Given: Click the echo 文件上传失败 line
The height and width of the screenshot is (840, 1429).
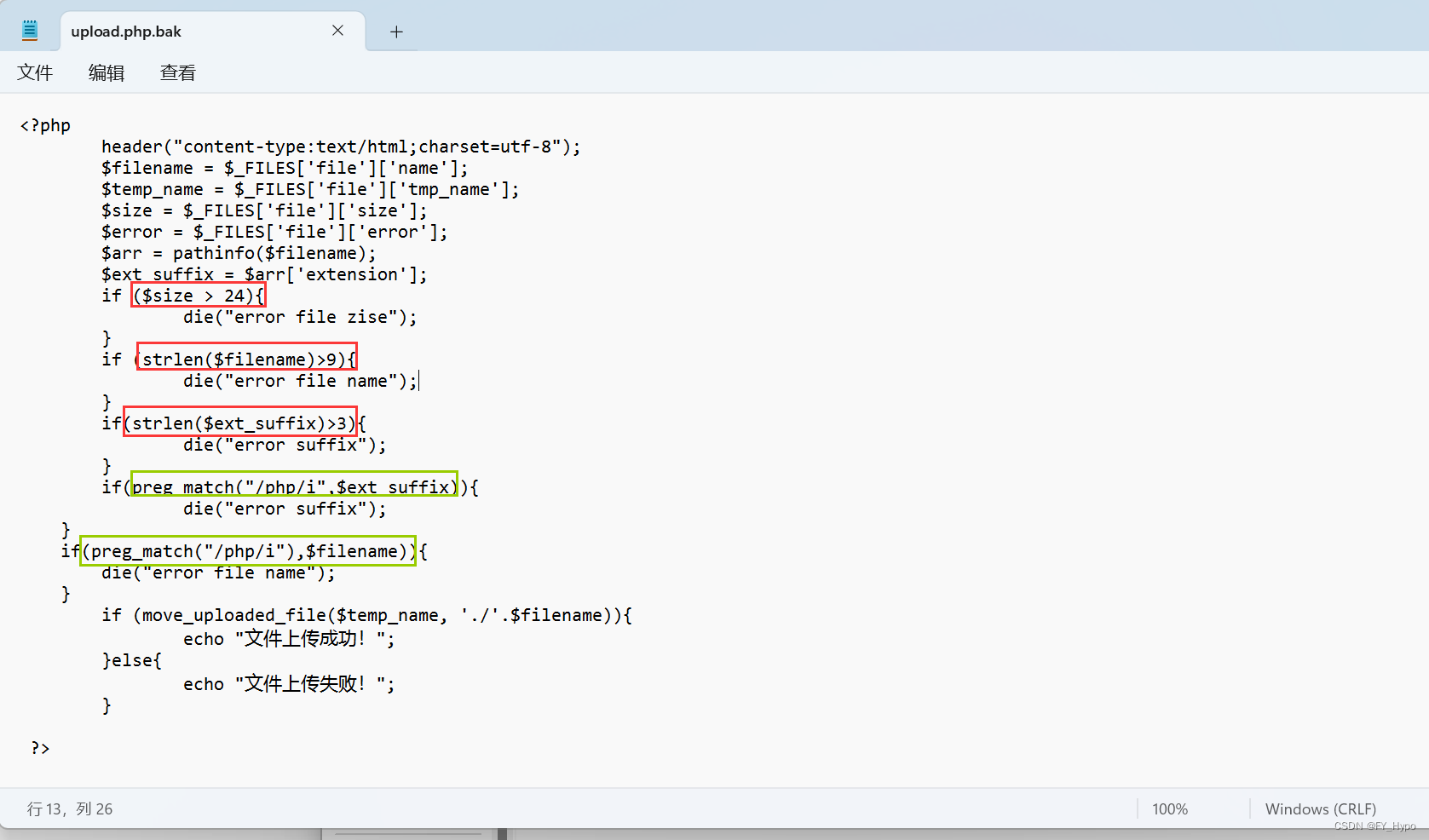Looking at the screenshot, I should [290, 683].
